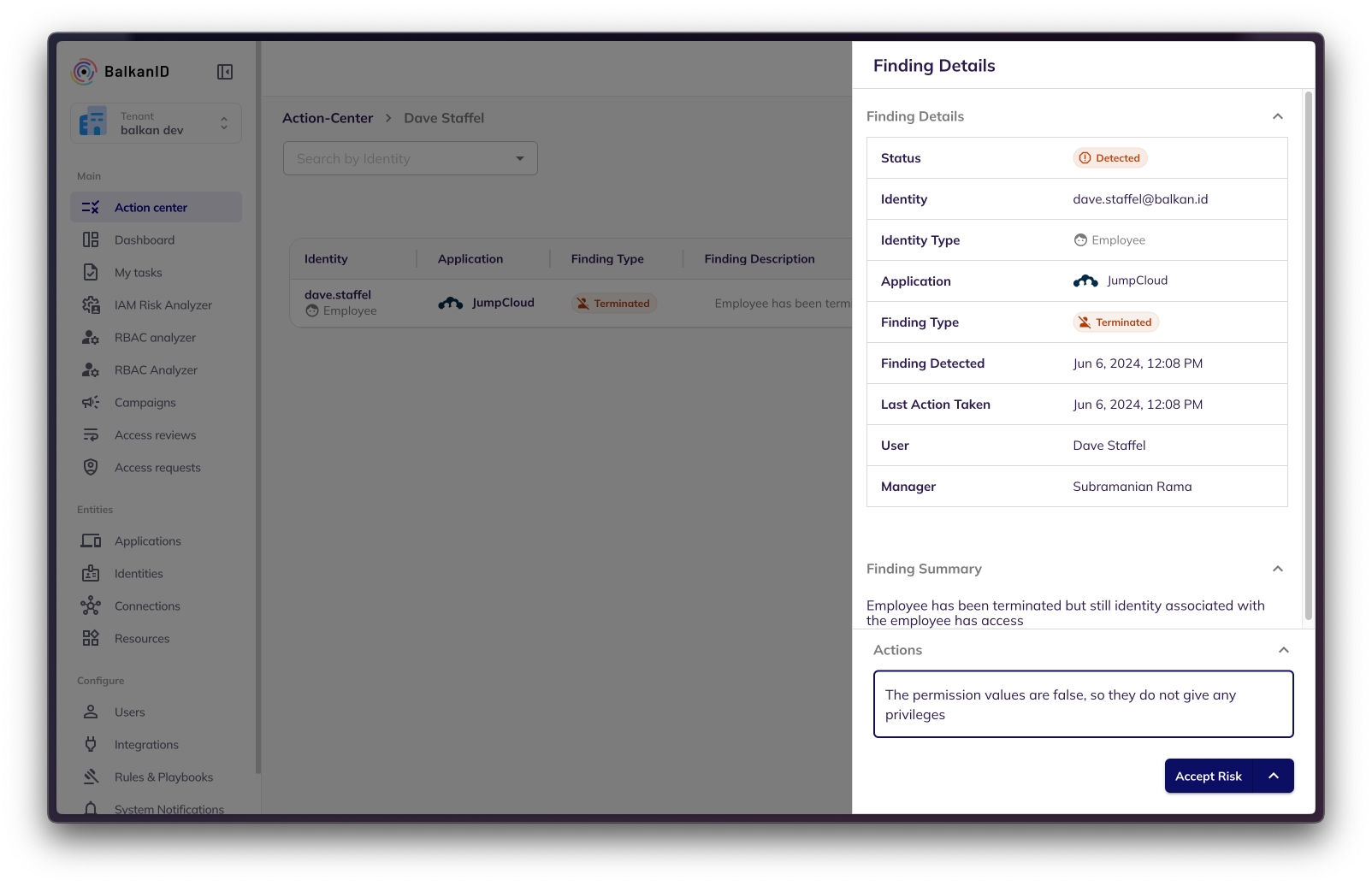Screen dimensions: 1372x886
Task: Click the Finding Details panel scrollbar
Action: (1309, 355)
